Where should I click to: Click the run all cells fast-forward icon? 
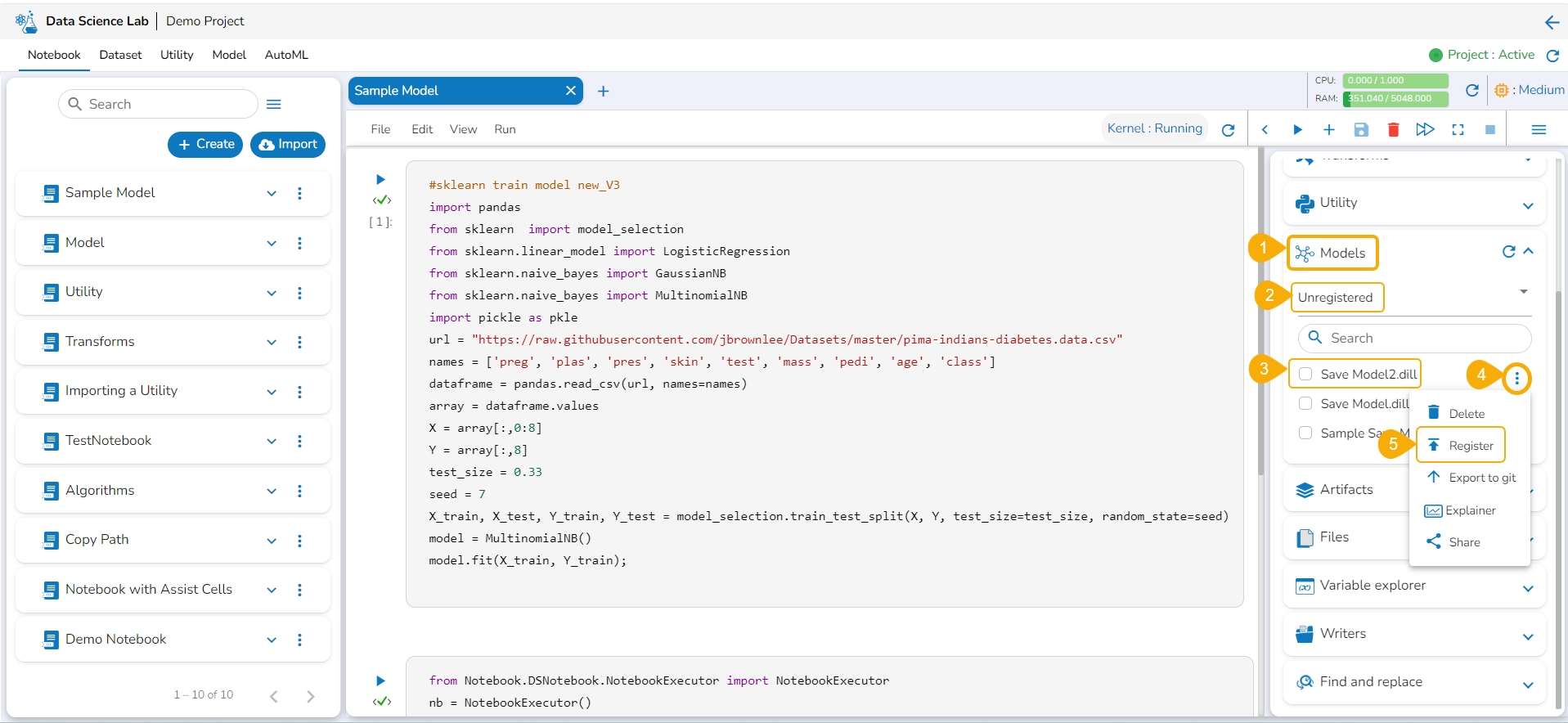coord(1425,130)
